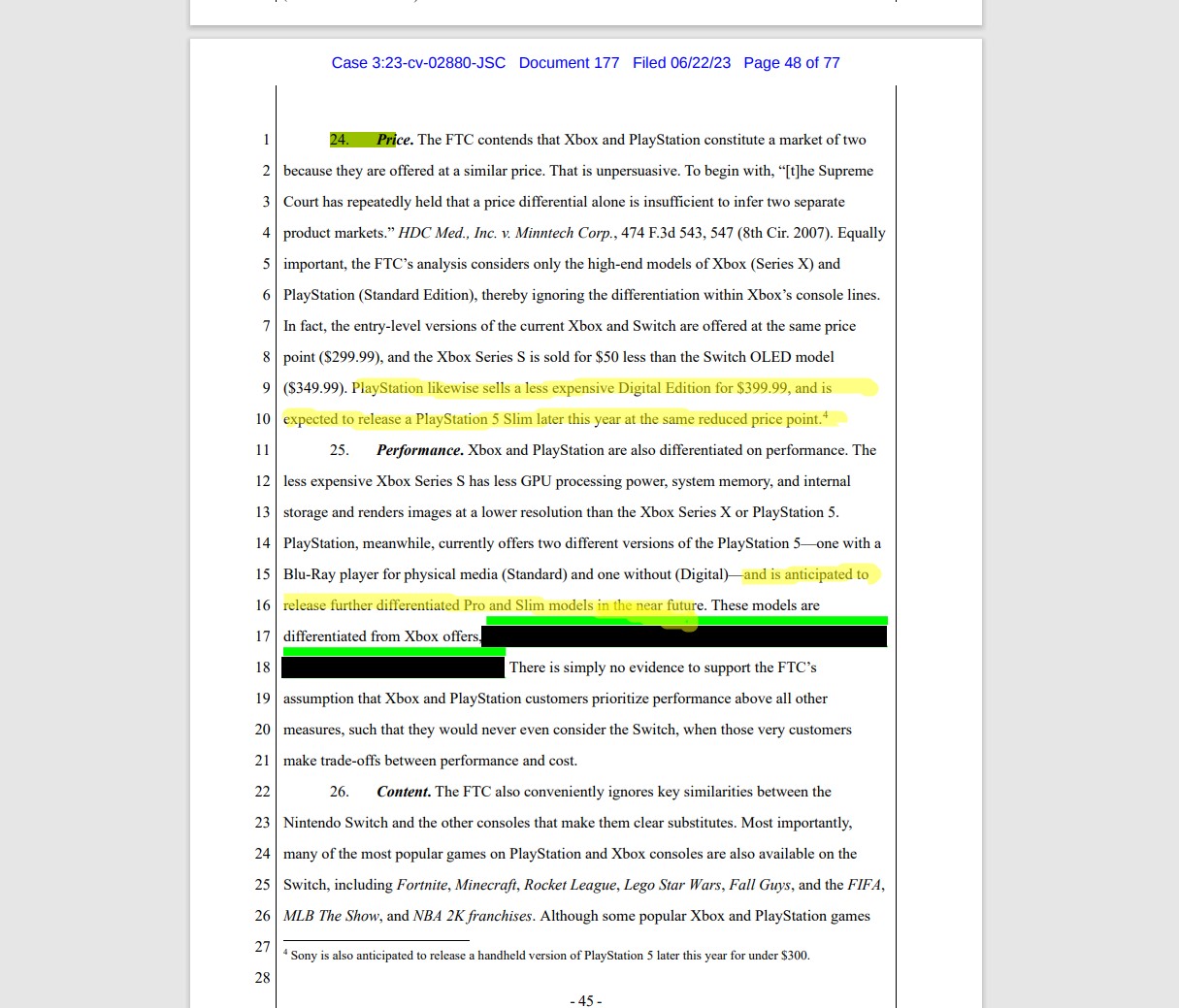Click the highlighted phrase "and is anticipated to"

(805, 574)
